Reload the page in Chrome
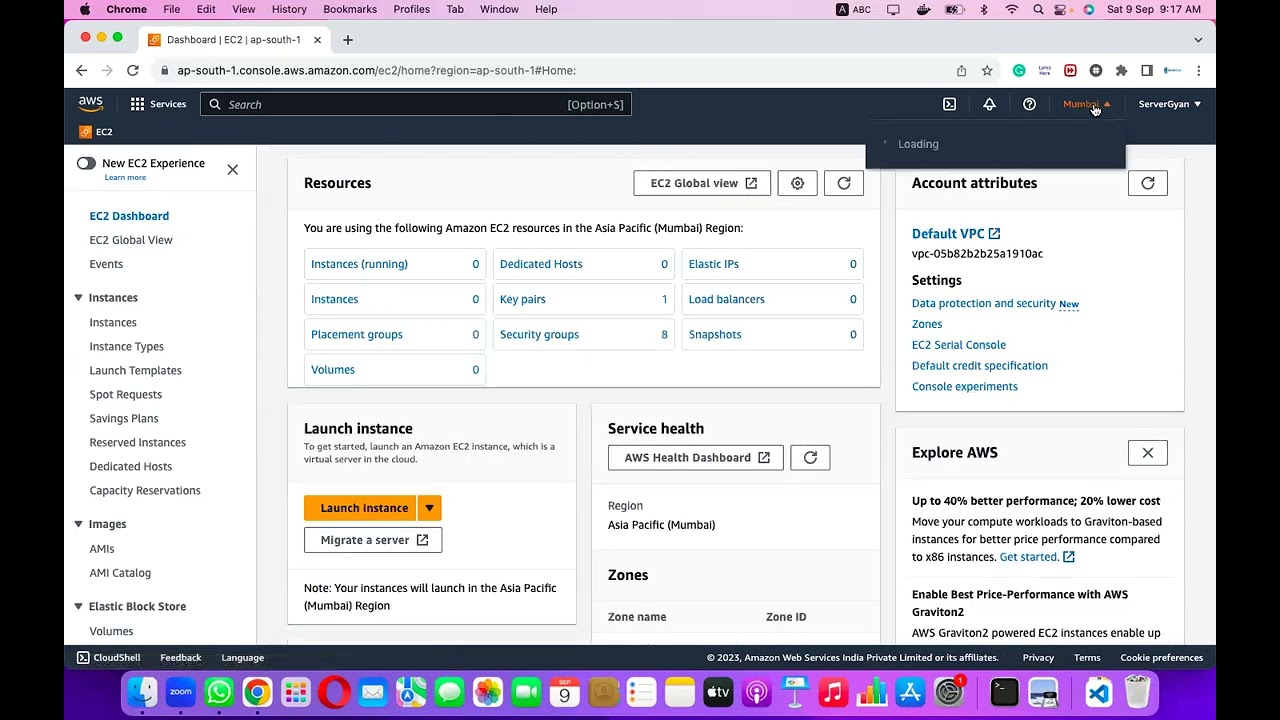1280x720 pixels. [133, 70]
